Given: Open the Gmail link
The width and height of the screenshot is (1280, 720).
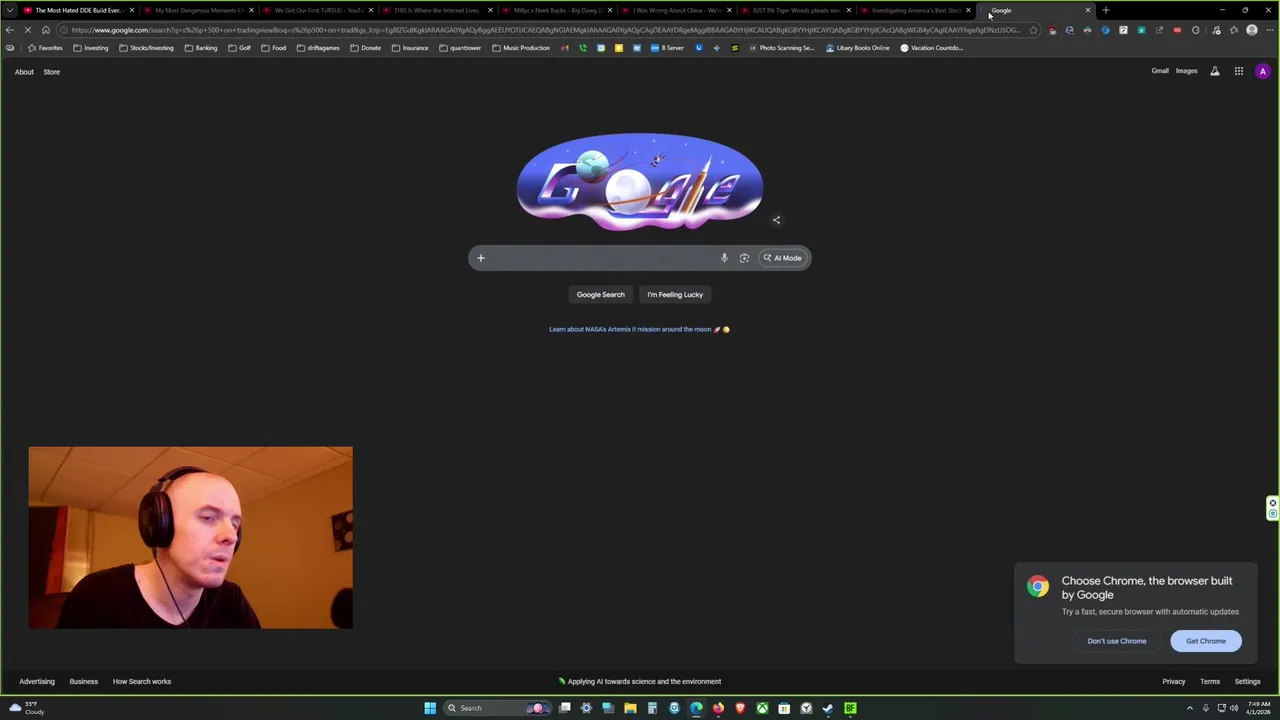Looking at the screenshot, I should tap(1160, 71).
